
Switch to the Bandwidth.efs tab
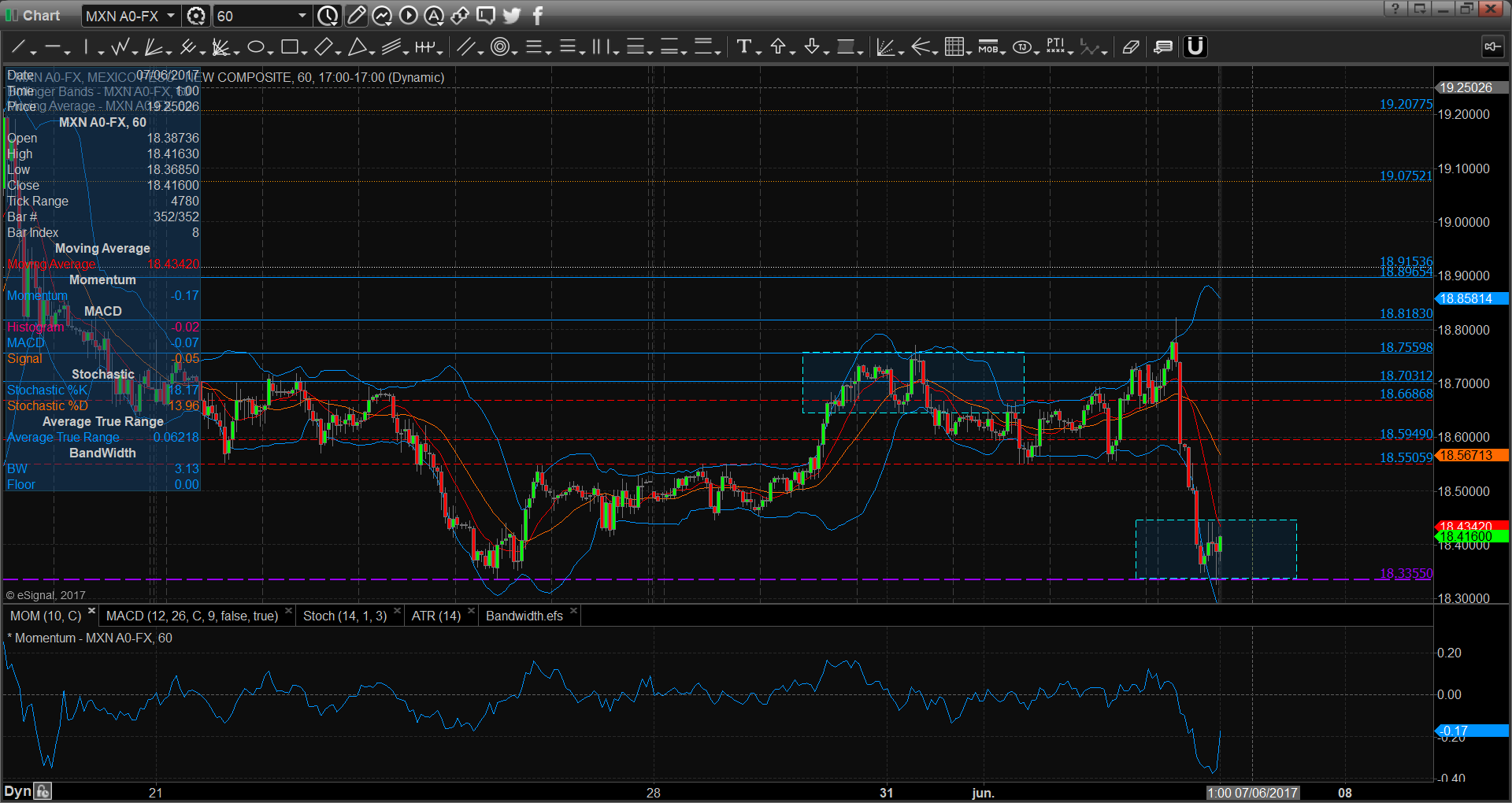pos(524,616)
